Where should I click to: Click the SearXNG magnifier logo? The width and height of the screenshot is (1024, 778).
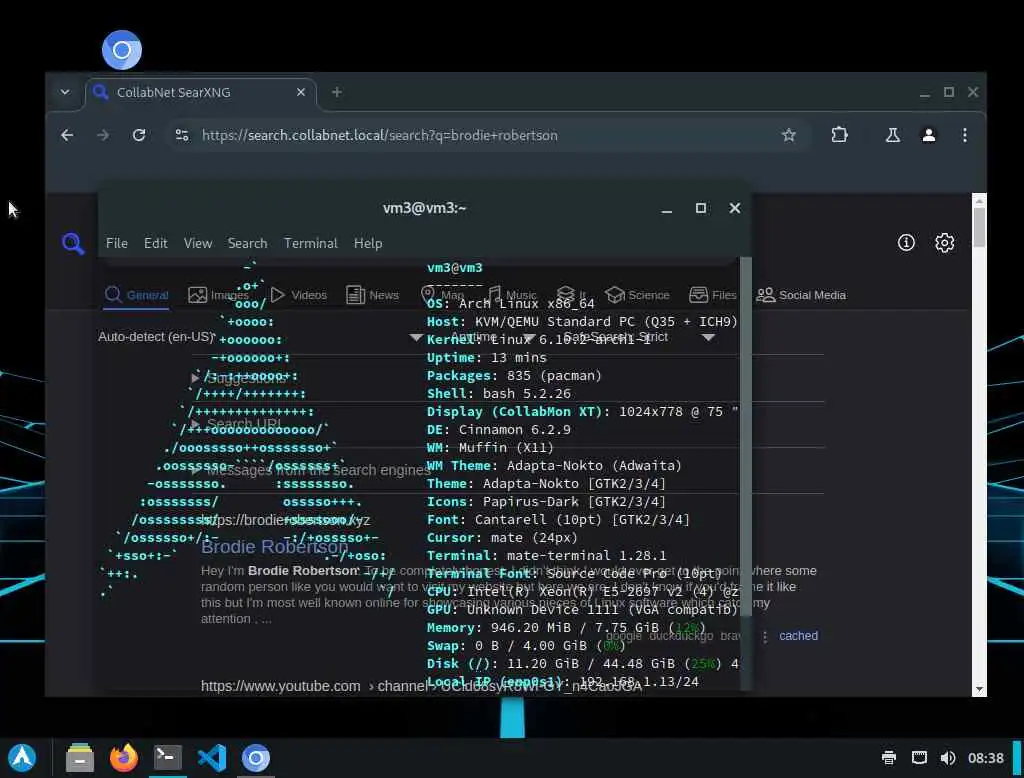73,244
